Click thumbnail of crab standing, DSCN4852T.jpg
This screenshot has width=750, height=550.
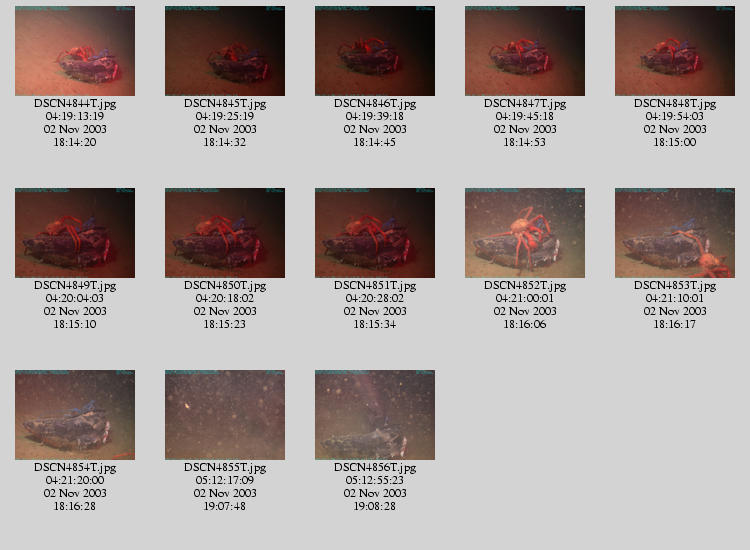click(x=525, y=233)
